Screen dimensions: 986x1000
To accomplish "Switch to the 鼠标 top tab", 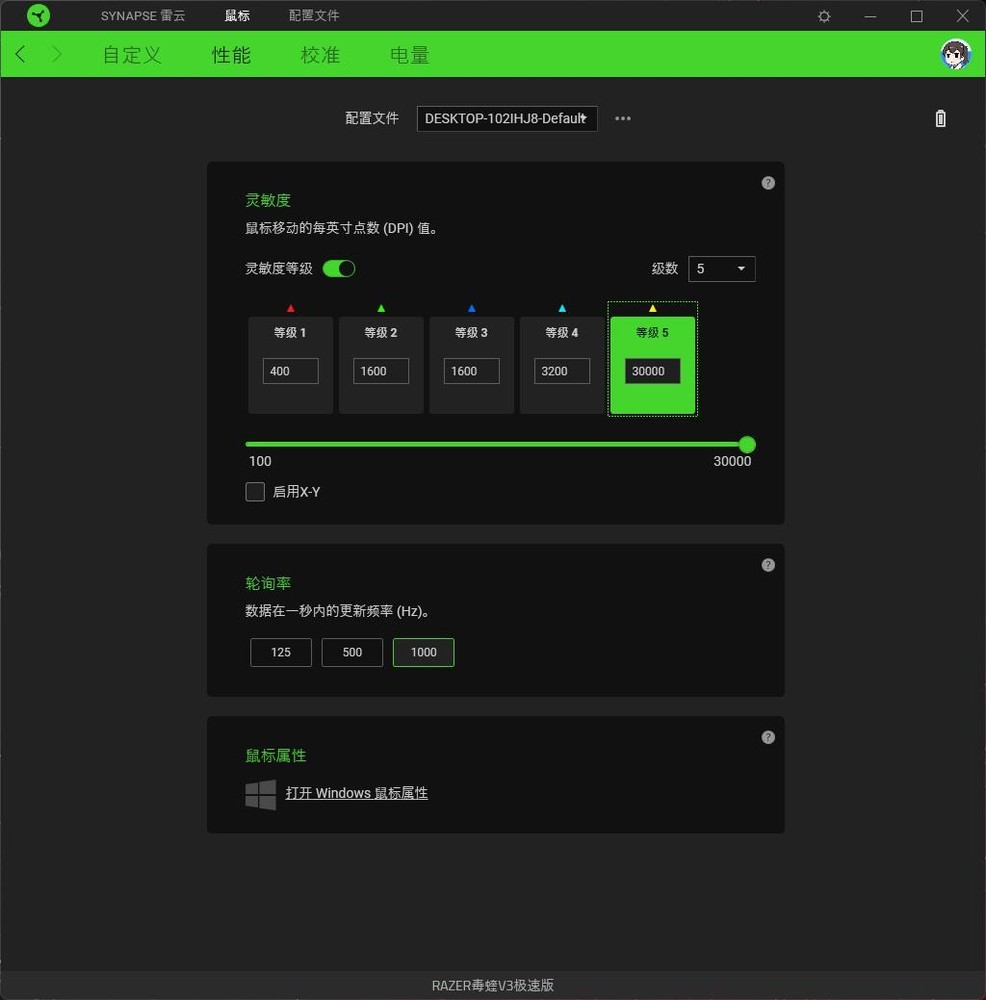I will (237, 15).
